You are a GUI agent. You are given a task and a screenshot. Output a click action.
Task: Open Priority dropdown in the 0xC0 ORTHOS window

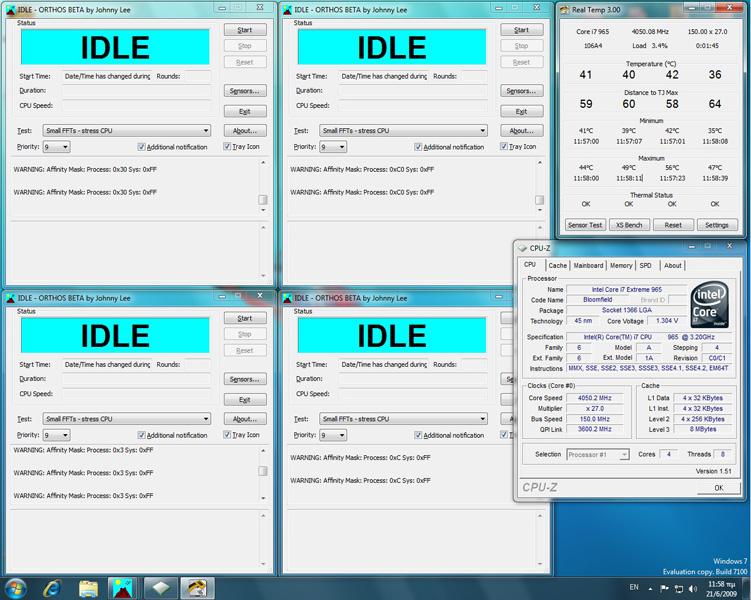(333, 147)
